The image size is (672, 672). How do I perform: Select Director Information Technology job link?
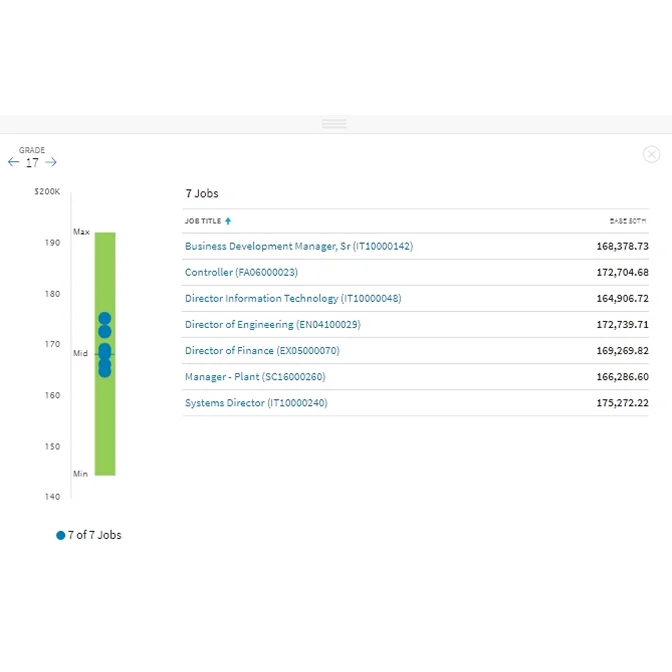tap(292, 298)
